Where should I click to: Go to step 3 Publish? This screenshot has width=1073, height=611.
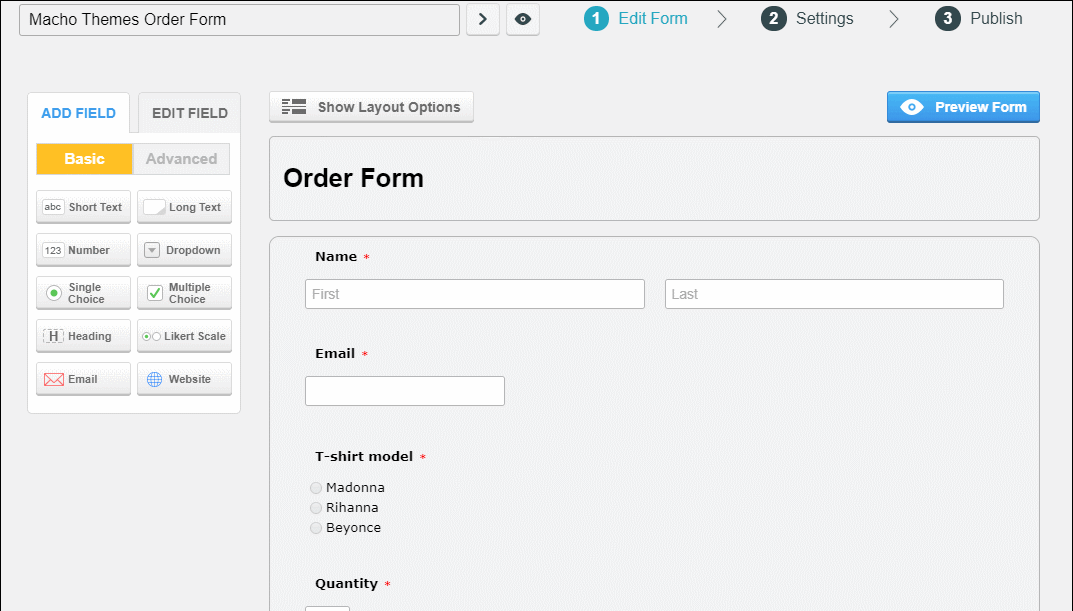point(979,18)
